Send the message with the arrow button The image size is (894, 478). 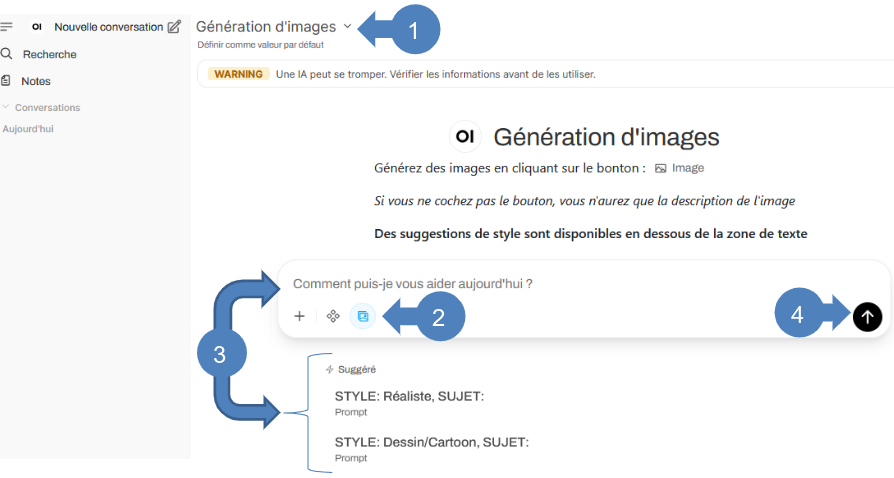coord(867,316)
